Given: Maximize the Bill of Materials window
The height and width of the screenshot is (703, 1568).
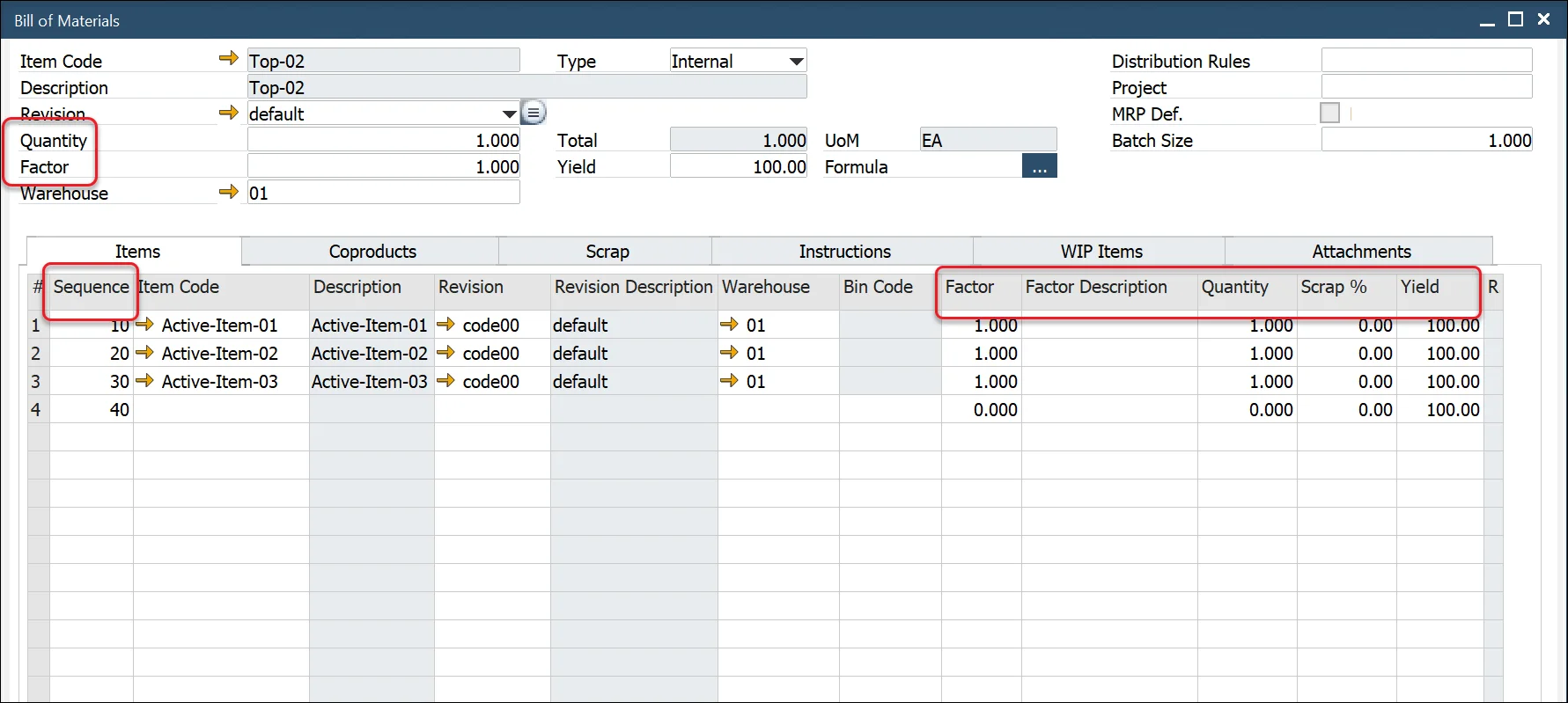Looking at the screenshot, I should [1515, 19].
